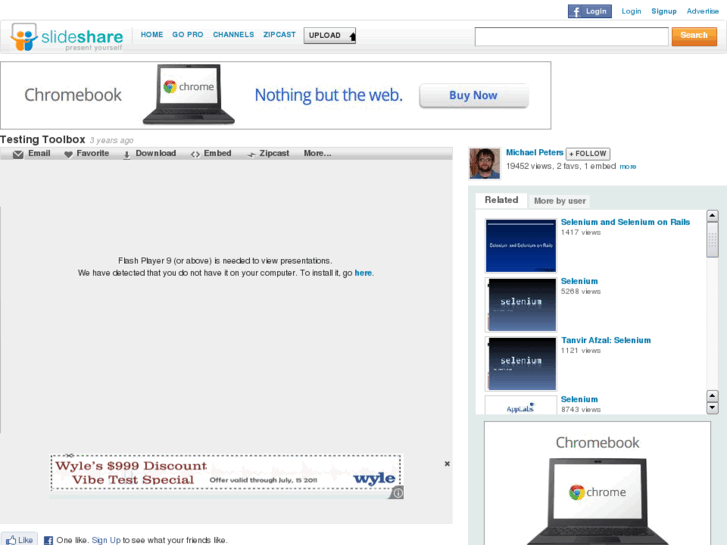Click the Email toolbar label
727x545 pixels.
(x=39, y=154)
